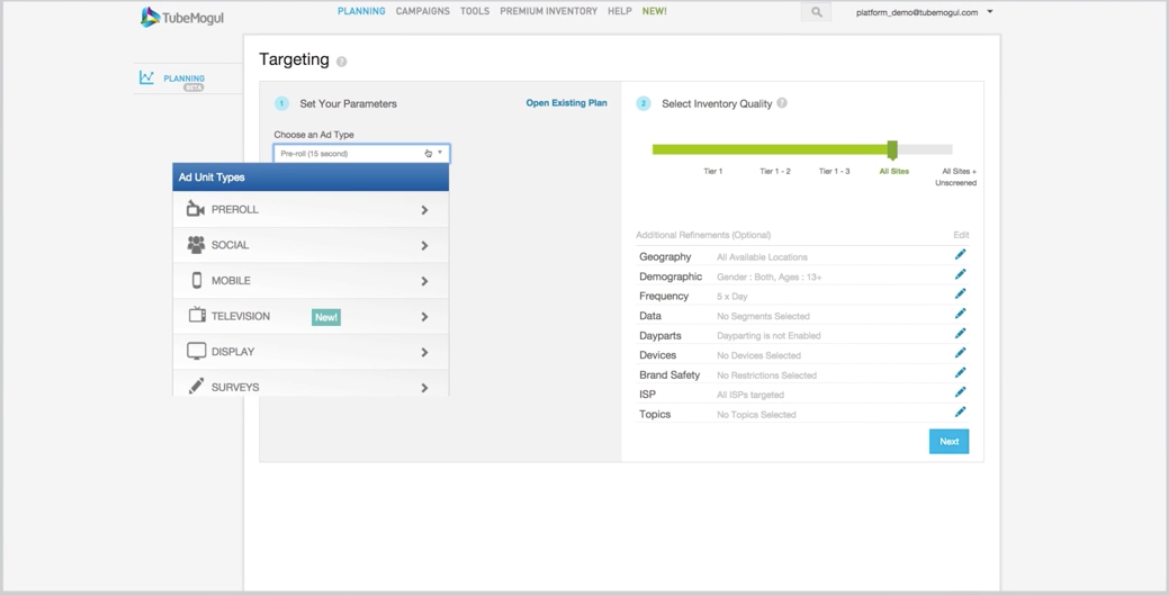Screen dimensions: 1169x595
Task: Click the Open Existing Plan link
Action: point(567,103)
